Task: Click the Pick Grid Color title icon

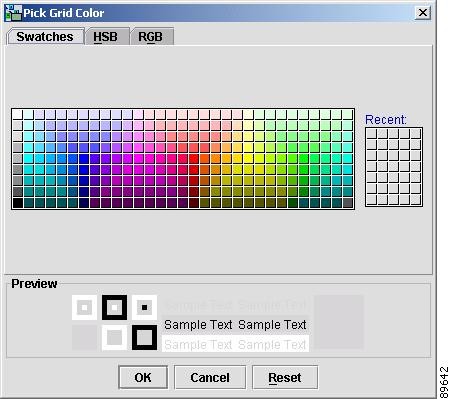Action: coord(13,13)
